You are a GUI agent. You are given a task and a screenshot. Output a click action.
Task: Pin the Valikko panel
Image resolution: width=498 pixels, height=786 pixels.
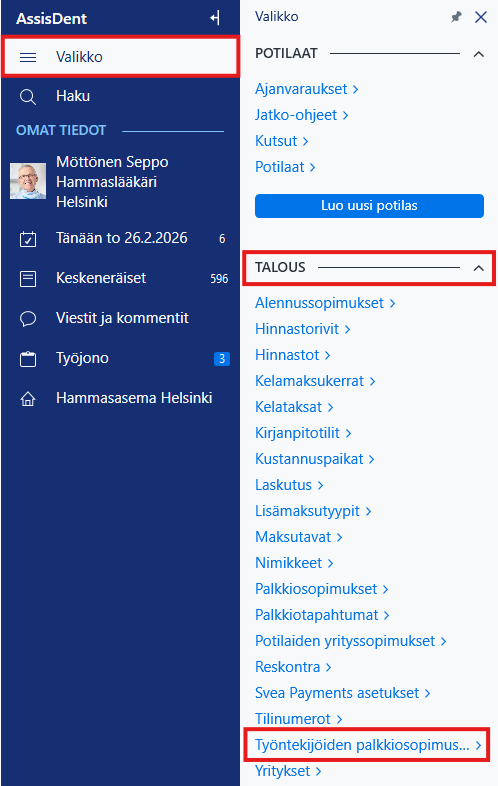point(456,17)
